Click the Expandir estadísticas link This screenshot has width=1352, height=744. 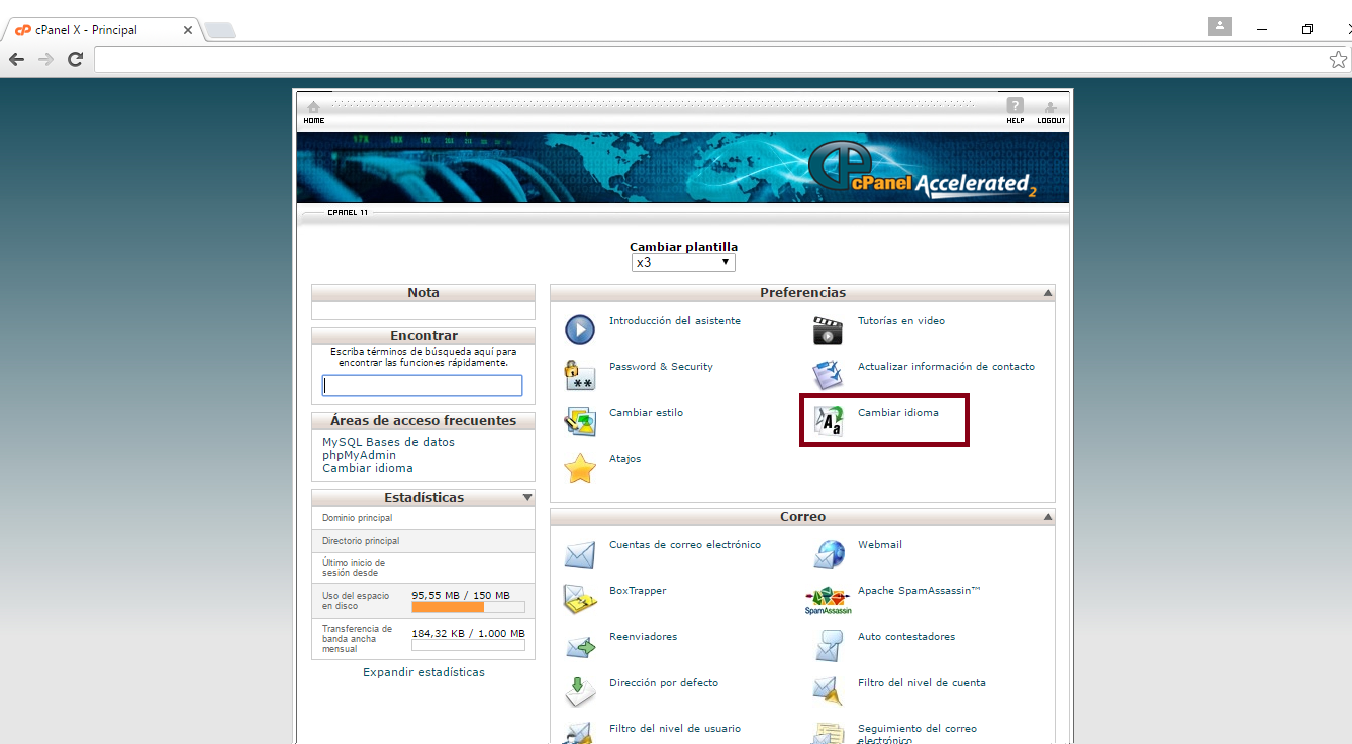tap(423, 672)
